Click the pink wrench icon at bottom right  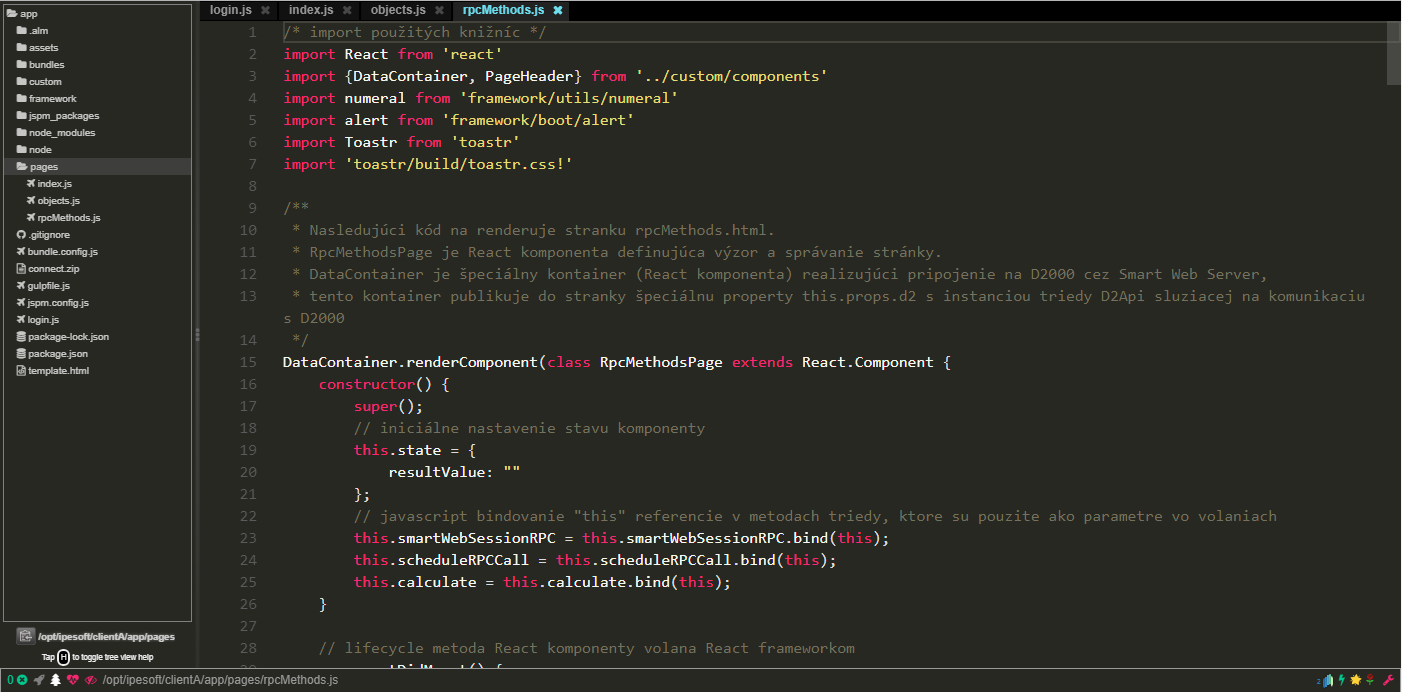point(1387,680)
